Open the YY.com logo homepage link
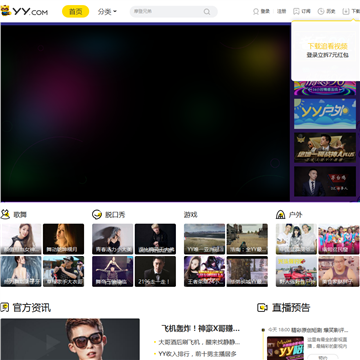 click(24, 12)
